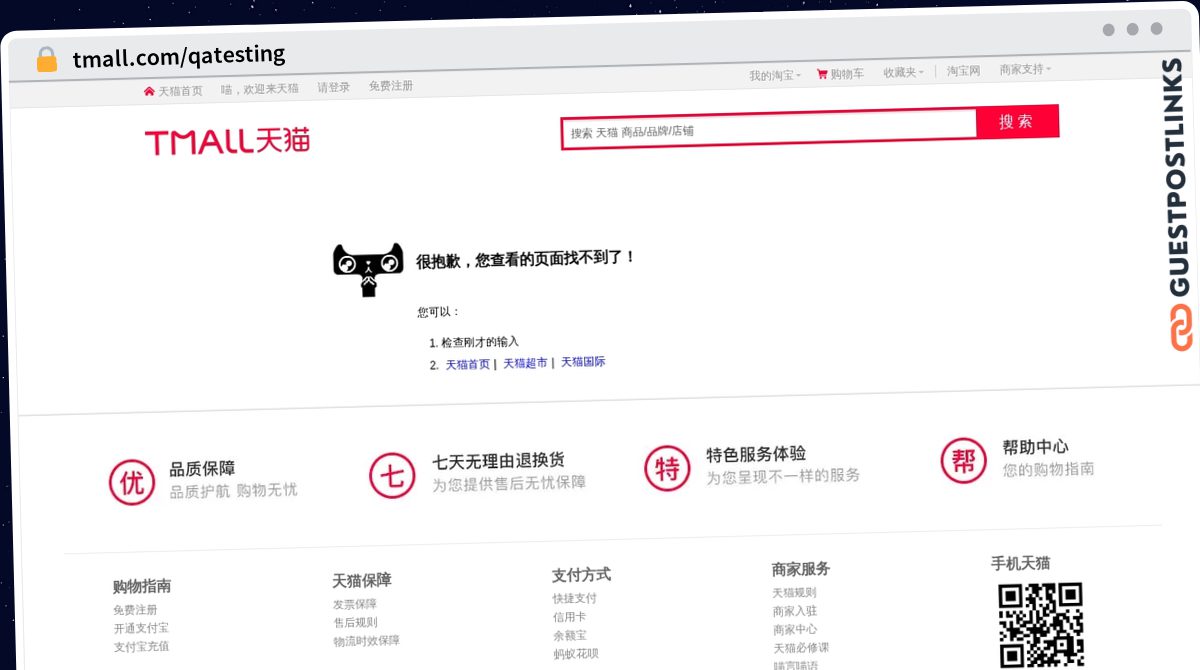1200x670 pixels.
Task: Click 请登录 to sign in
Action: [x=334, y=87]
